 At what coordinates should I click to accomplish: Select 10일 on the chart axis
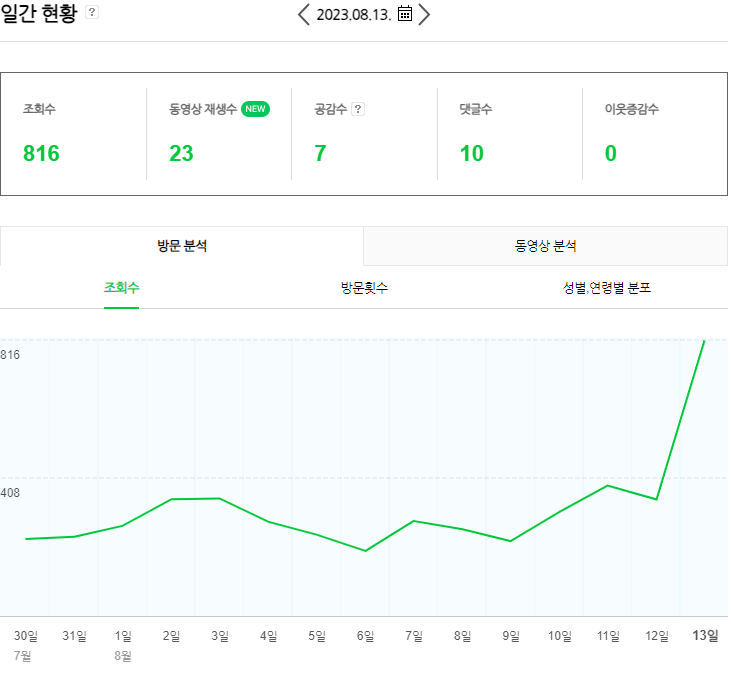(559, 636)
